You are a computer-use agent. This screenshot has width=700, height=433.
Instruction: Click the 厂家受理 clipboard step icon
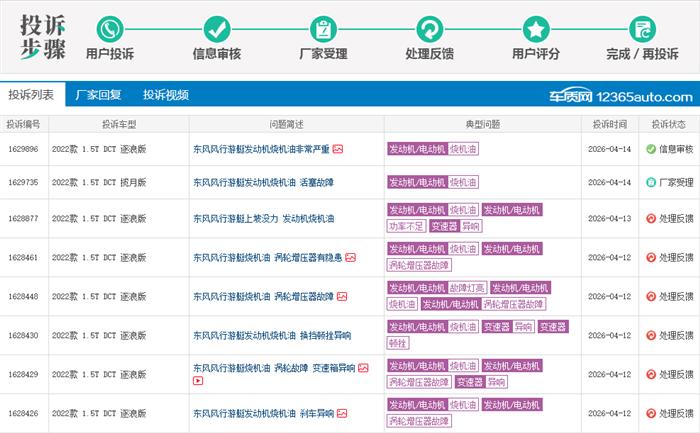tap(323, 28)
